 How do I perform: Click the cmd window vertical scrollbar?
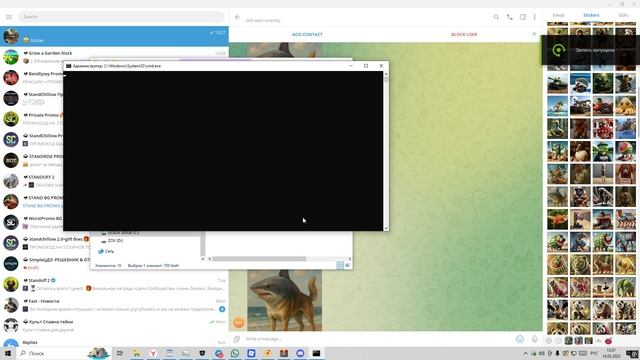coord(386,151)
